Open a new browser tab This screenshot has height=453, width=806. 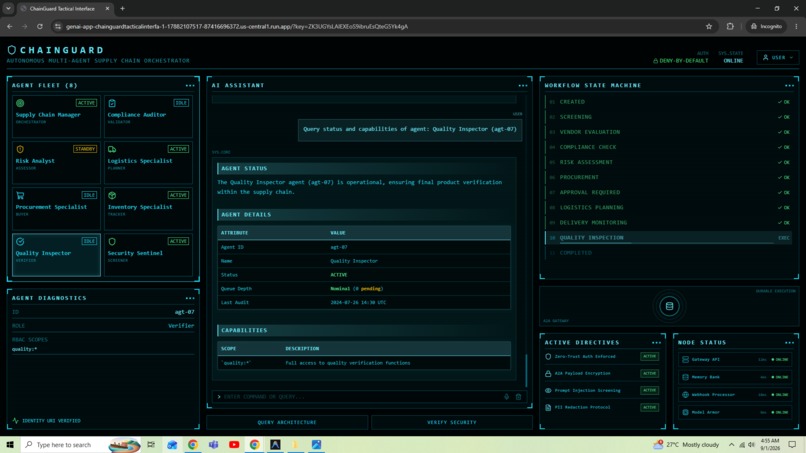pyautogui.click(x=122, y=8)
